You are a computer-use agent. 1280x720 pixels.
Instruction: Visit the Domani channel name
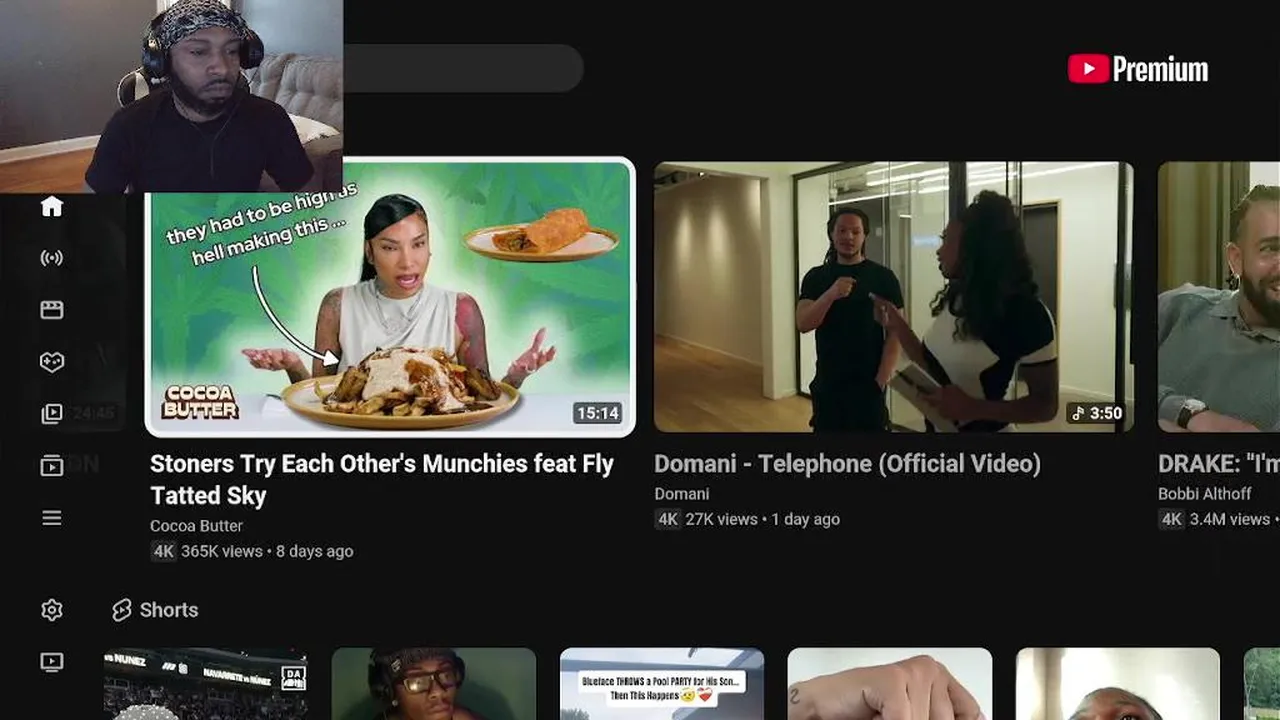tap(682, 493)
